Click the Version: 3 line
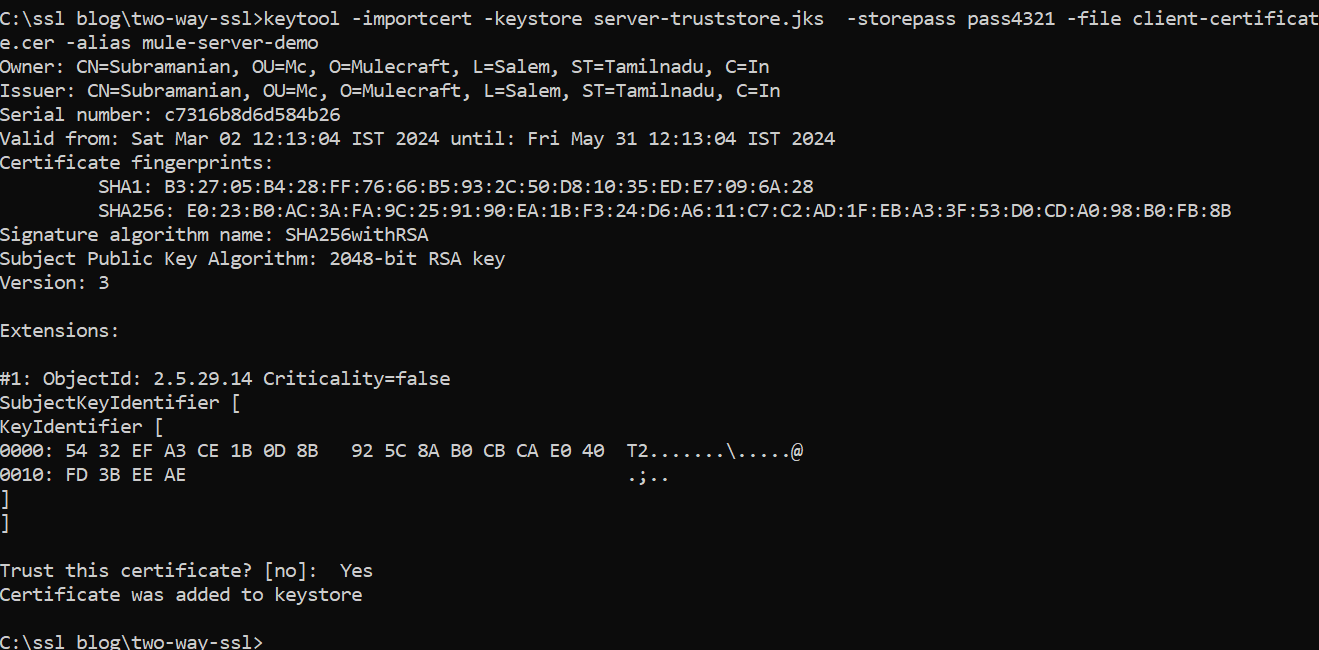Viewport: 1319px width, 650px height. click(x=55, y=283)
